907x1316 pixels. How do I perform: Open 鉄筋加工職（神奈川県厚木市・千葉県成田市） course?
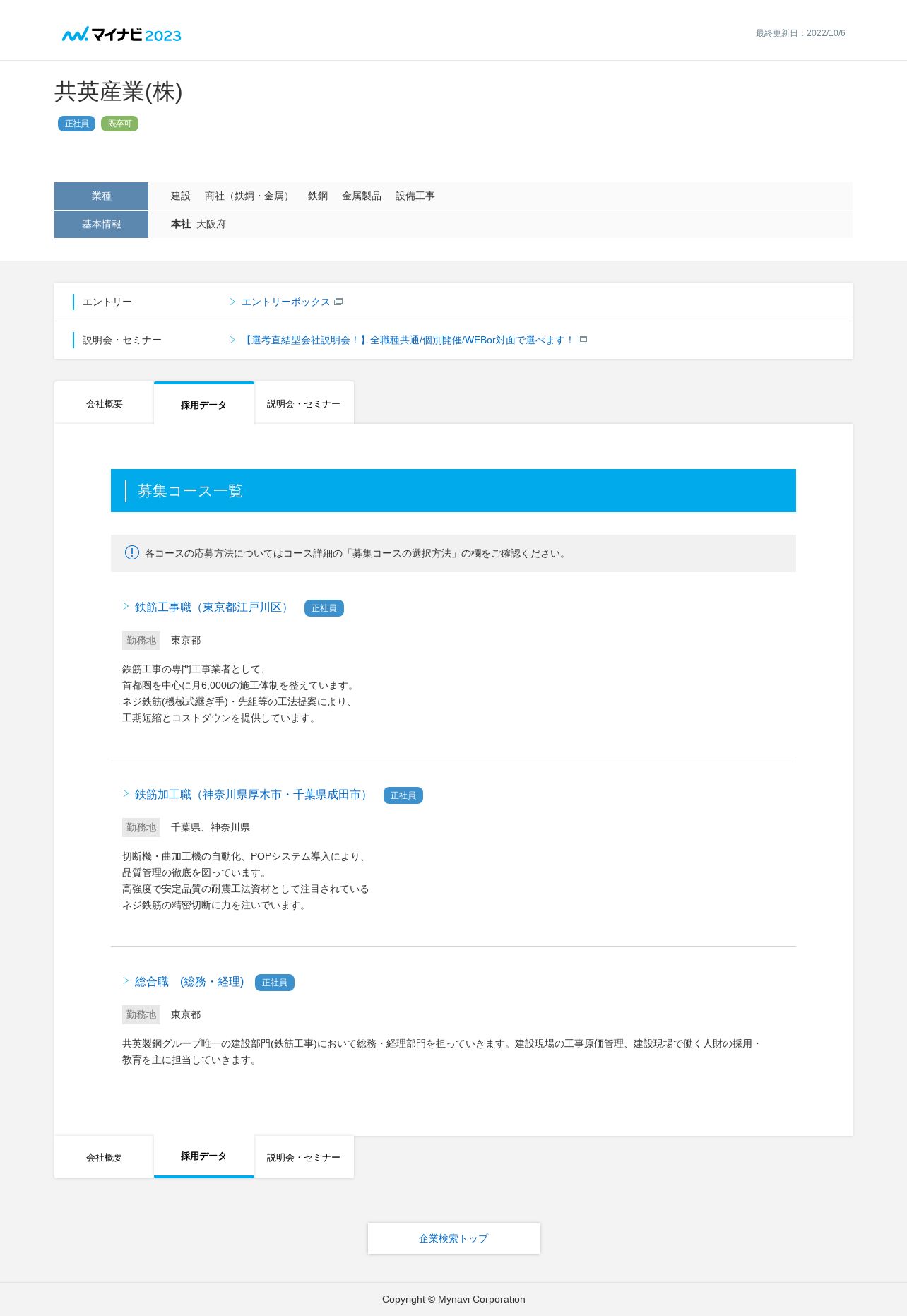tap(253, 795)
